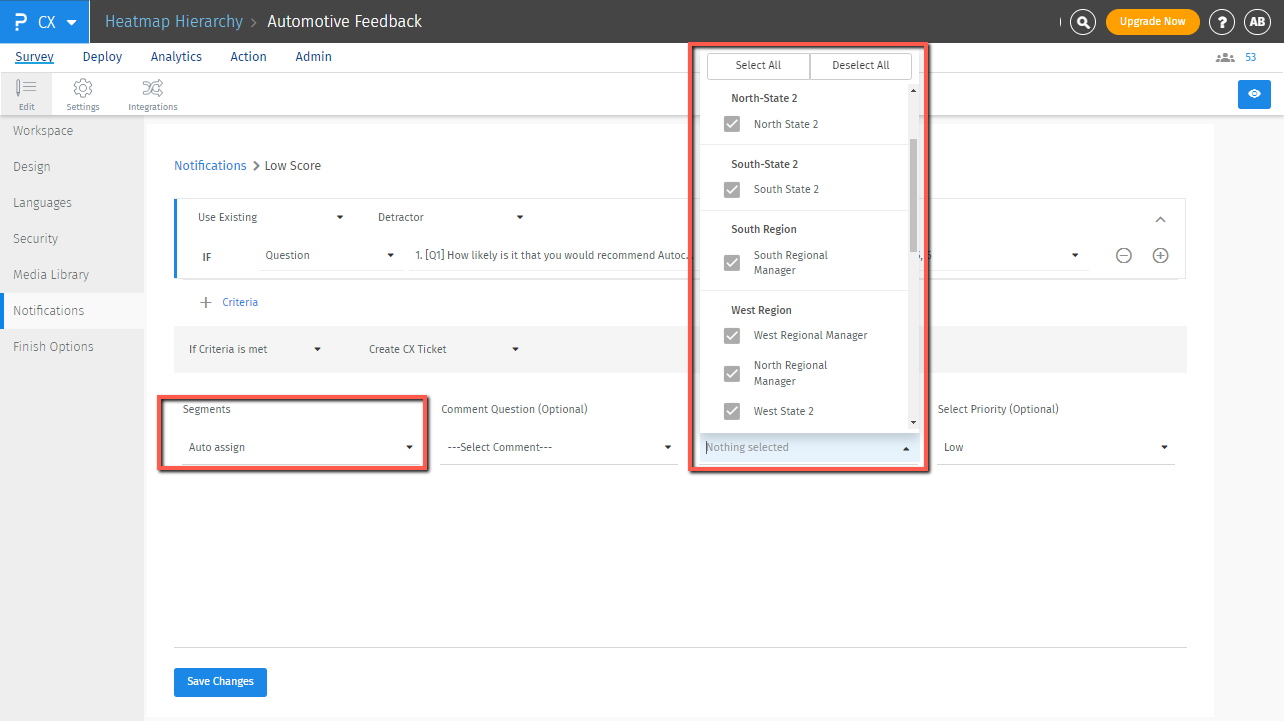
Task: Click the Criteria add link
Action: (240, 302)
